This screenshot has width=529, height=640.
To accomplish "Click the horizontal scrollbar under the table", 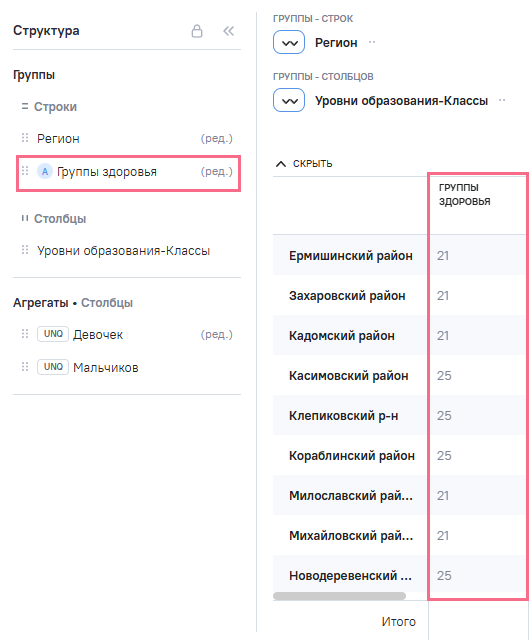I will click(x=339, y=596).
